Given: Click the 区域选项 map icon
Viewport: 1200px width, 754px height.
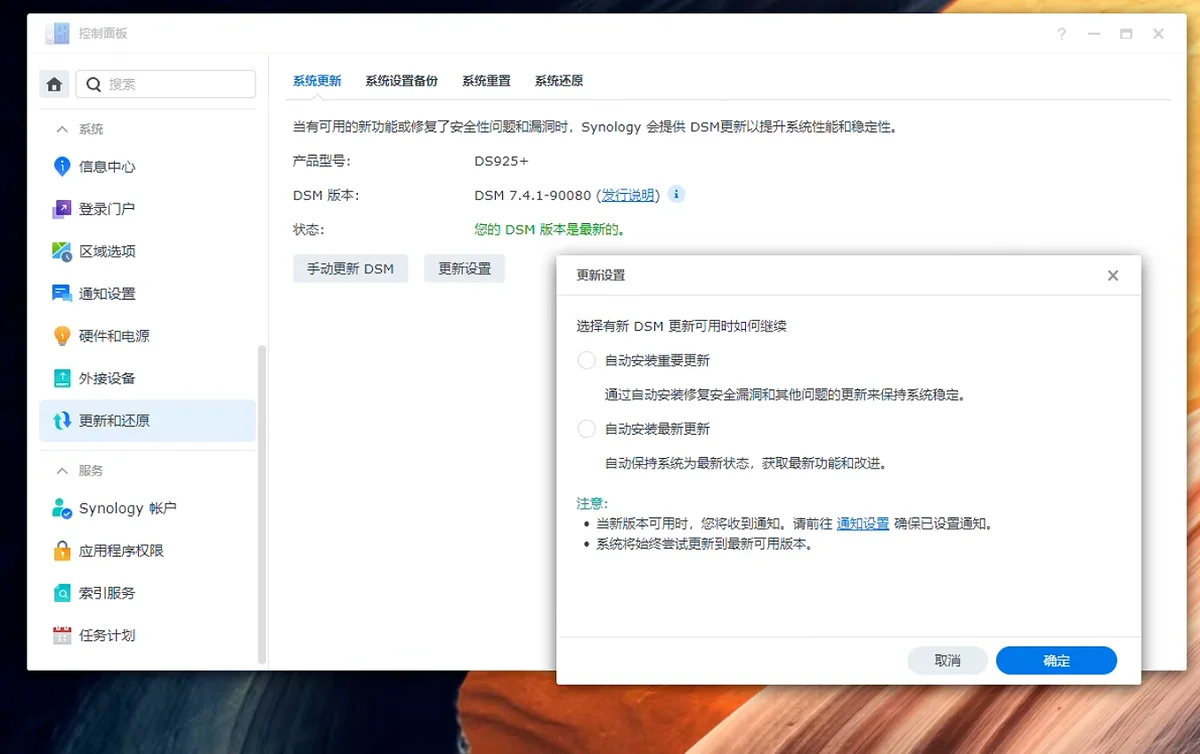Looking at the screenshot, I should click(x=61, y=251).
